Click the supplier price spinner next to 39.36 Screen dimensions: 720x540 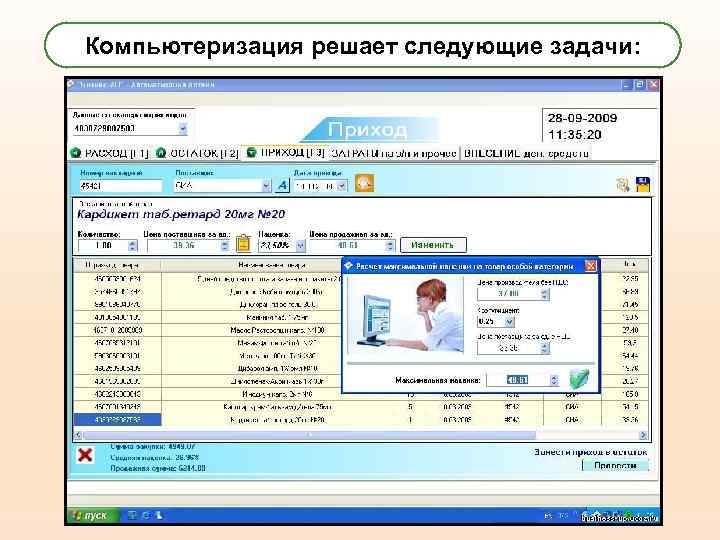[225, 246]
